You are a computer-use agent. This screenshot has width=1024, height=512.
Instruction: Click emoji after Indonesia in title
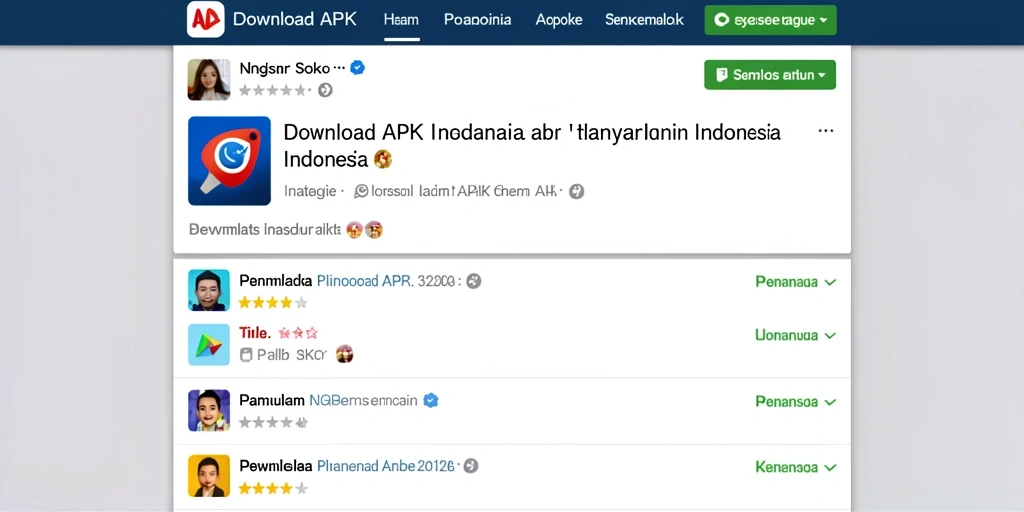coord(383,159)
